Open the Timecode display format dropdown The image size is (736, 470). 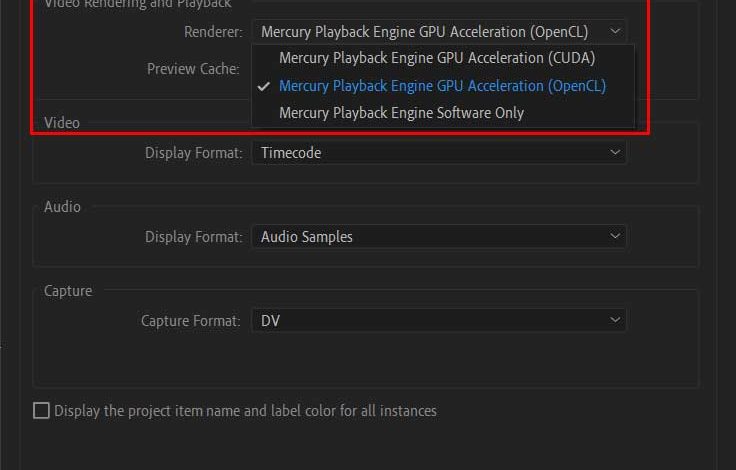(x=439, y=153)
